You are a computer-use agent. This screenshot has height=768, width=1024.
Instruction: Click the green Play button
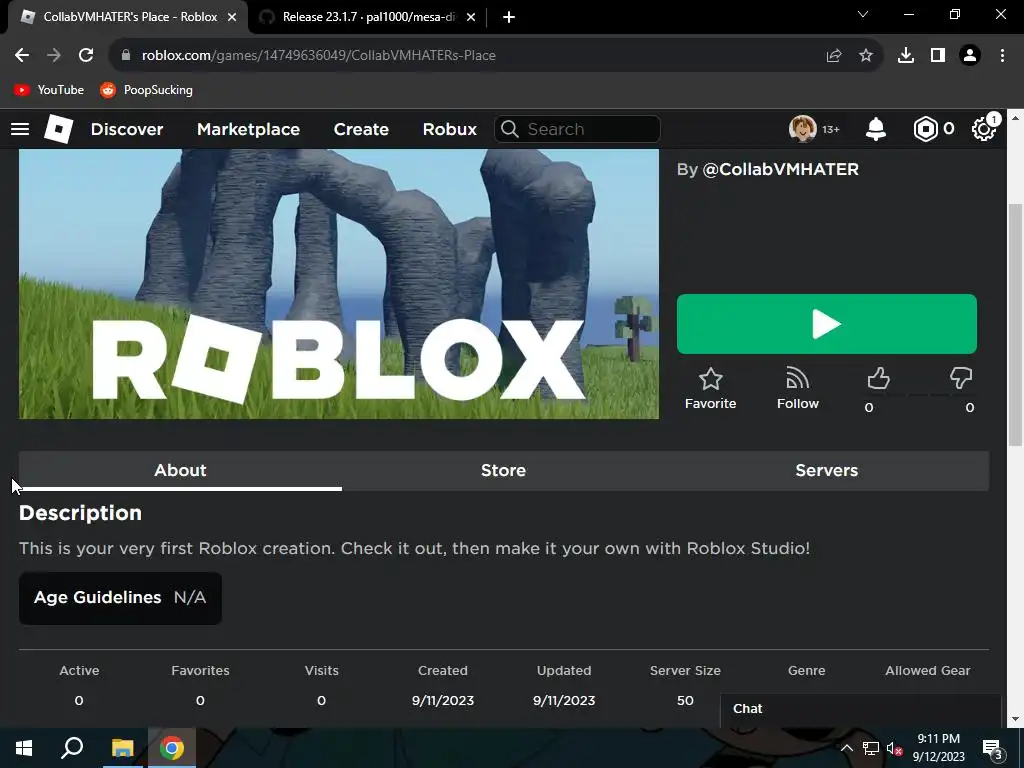(826, 324)
